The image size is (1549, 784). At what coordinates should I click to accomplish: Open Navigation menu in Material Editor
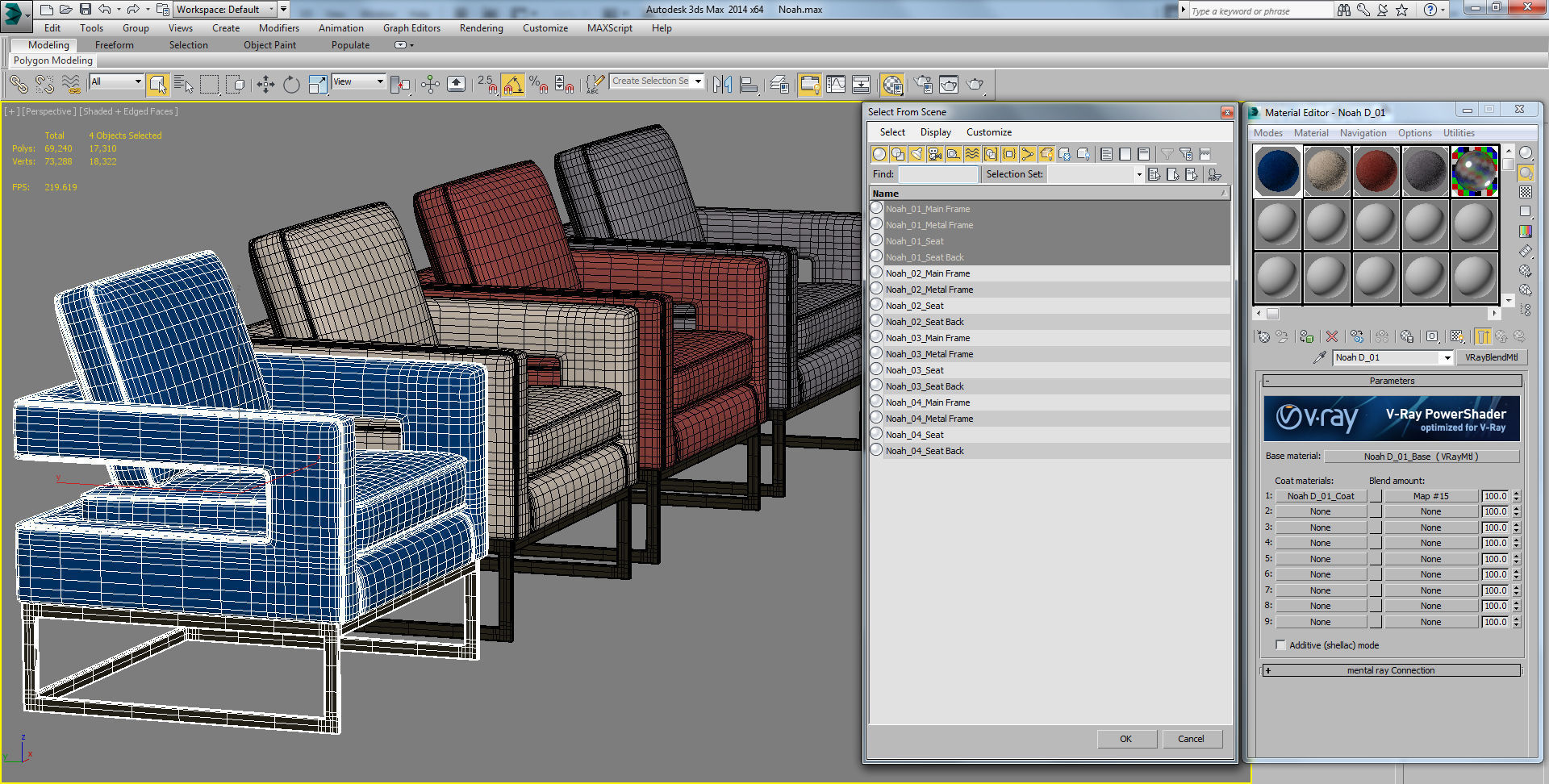(1363, 133)
